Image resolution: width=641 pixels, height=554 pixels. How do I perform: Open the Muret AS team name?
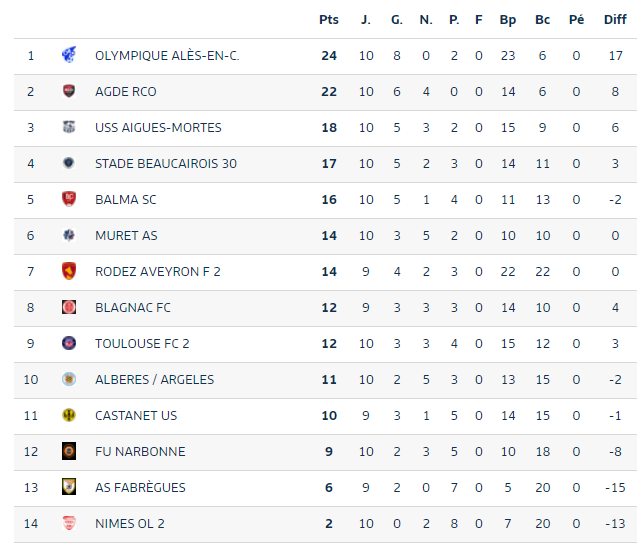[126, 236]
